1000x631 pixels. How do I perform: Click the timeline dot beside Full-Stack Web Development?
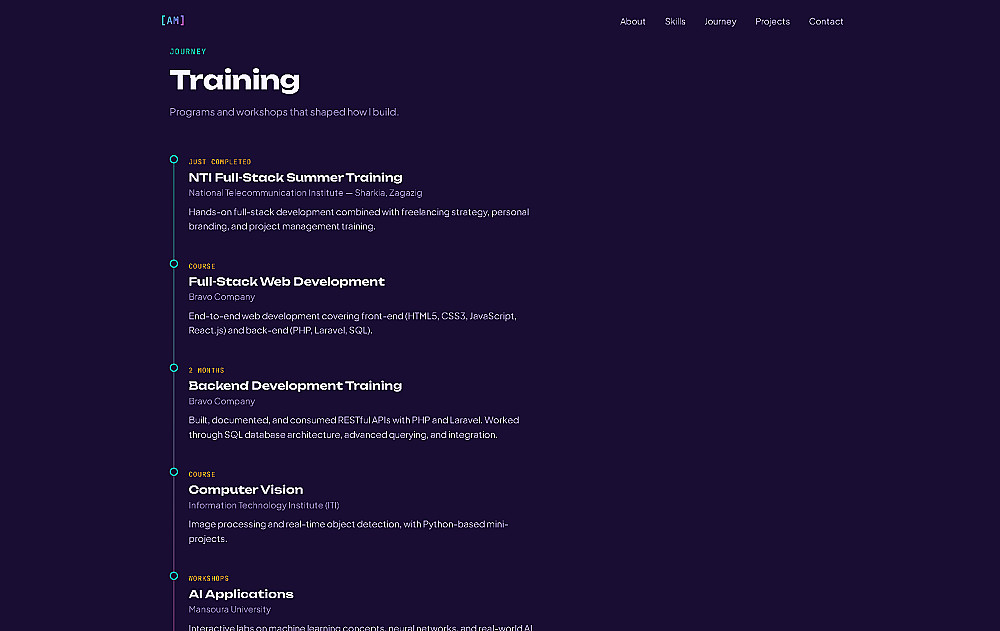pos(173,264)
